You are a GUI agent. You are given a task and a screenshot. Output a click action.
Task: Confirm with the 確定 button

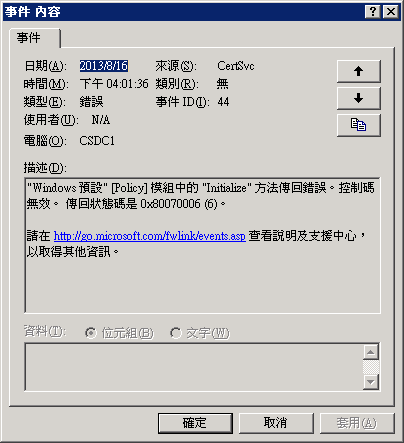pyautogui.click(x=195, y=423)
